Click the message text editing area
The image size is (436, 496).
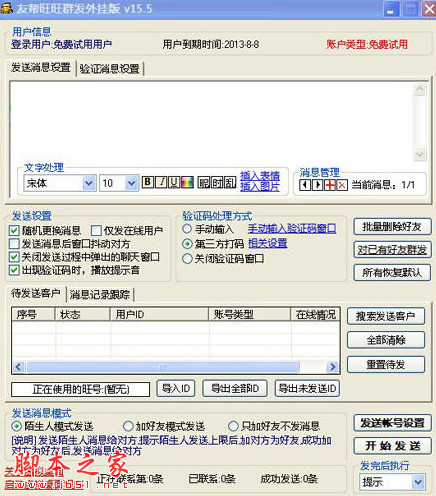(211, 122)
